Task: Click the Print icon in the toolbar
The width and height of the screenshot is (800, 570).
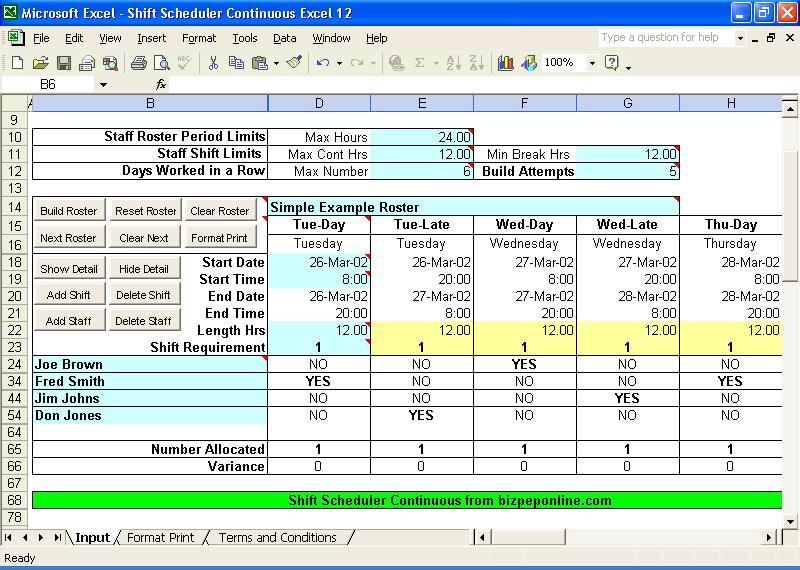Action: tap(139, 63)
